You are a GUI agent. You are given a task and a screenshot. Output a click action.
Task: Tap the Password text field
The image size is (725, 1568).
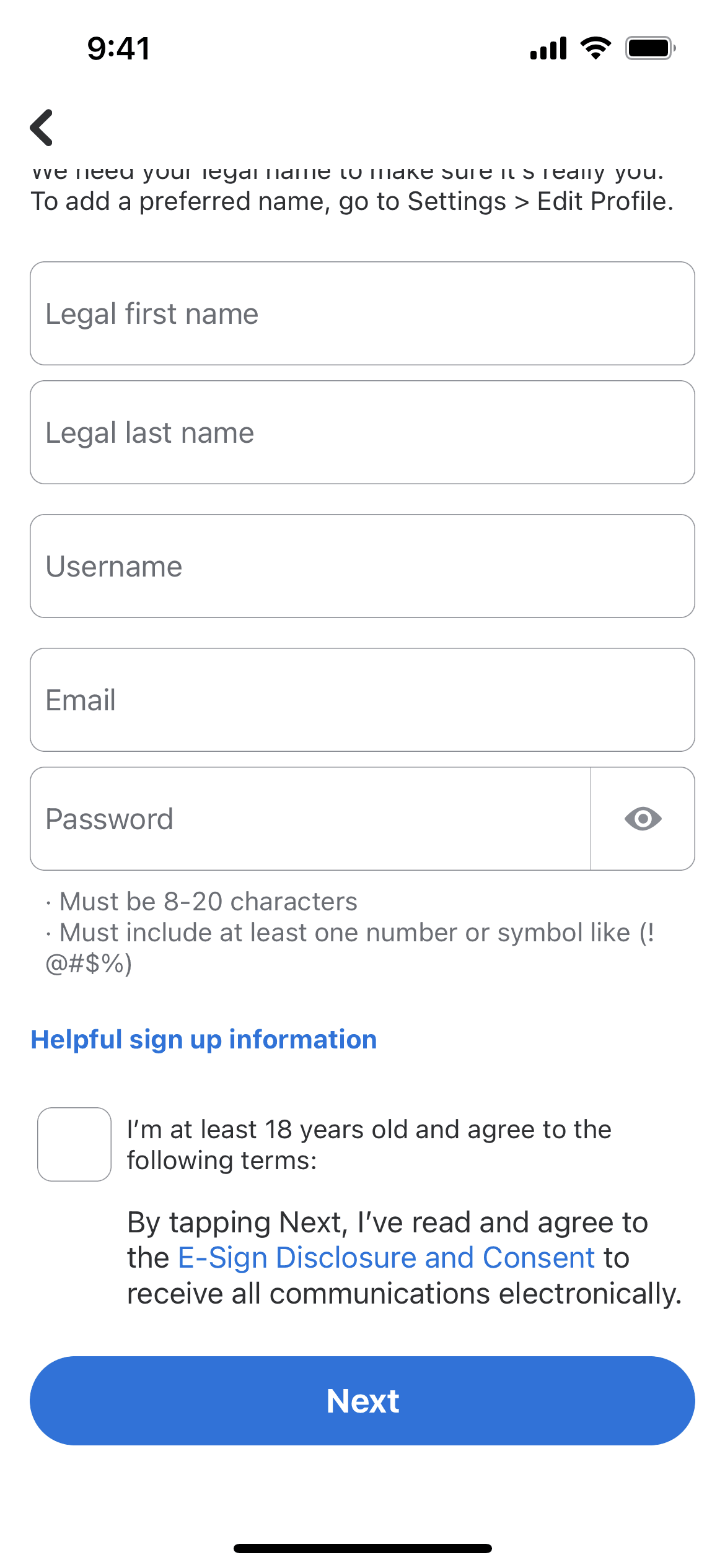point(310,819)
